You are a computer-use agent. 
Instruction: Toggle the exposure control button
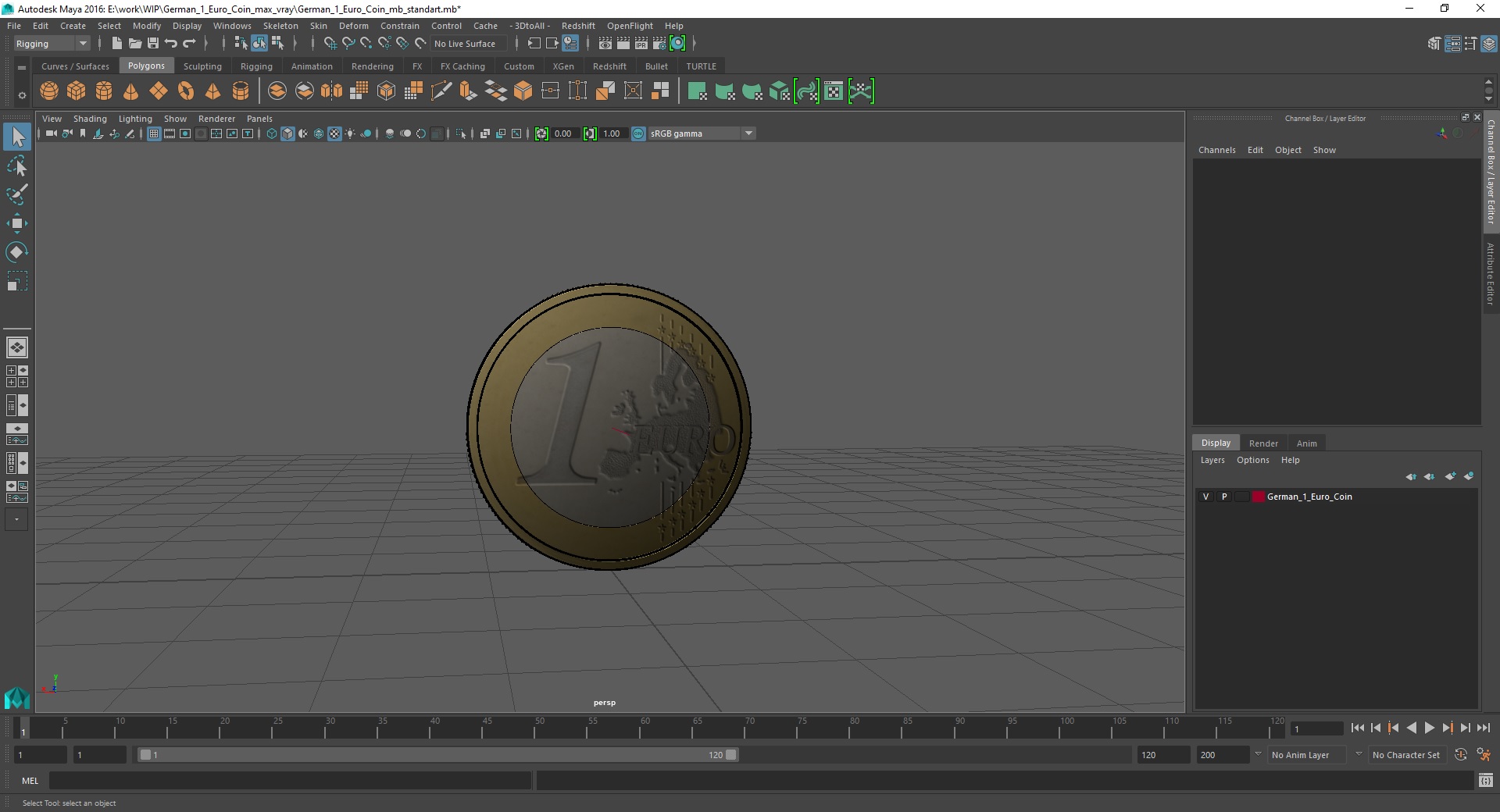pos(541,134)
